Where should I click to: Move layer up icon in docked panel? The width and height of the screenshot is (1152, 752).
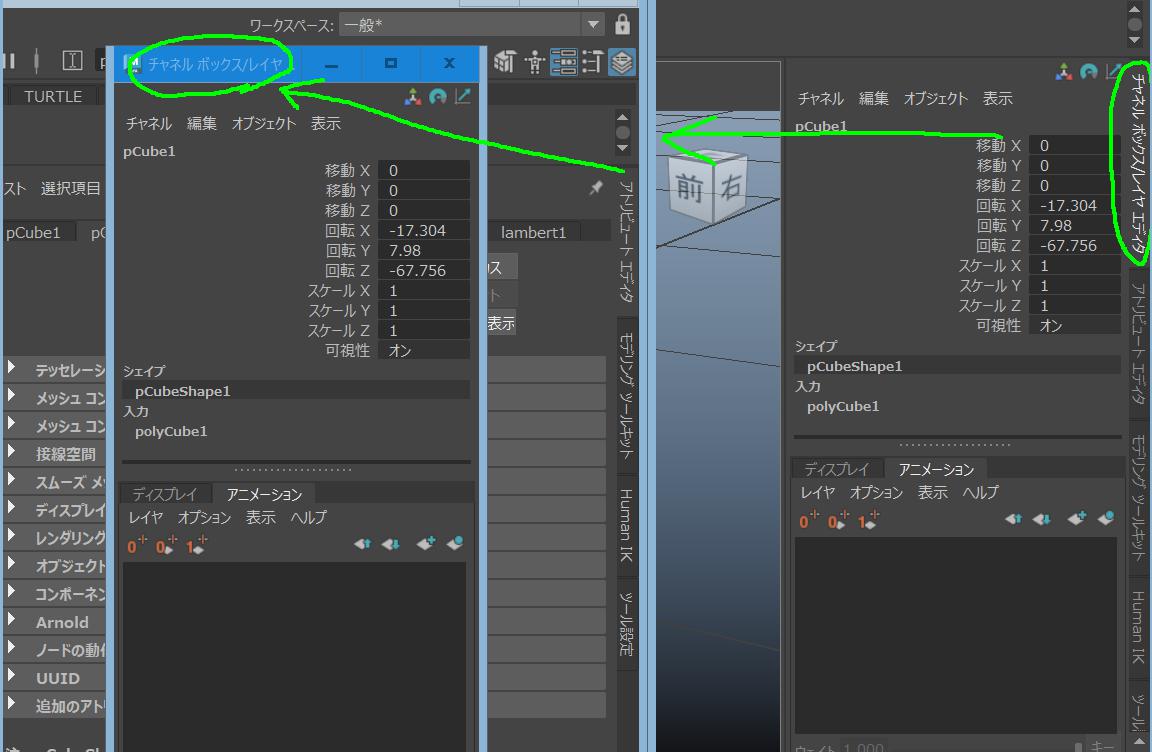[1013, 519]
